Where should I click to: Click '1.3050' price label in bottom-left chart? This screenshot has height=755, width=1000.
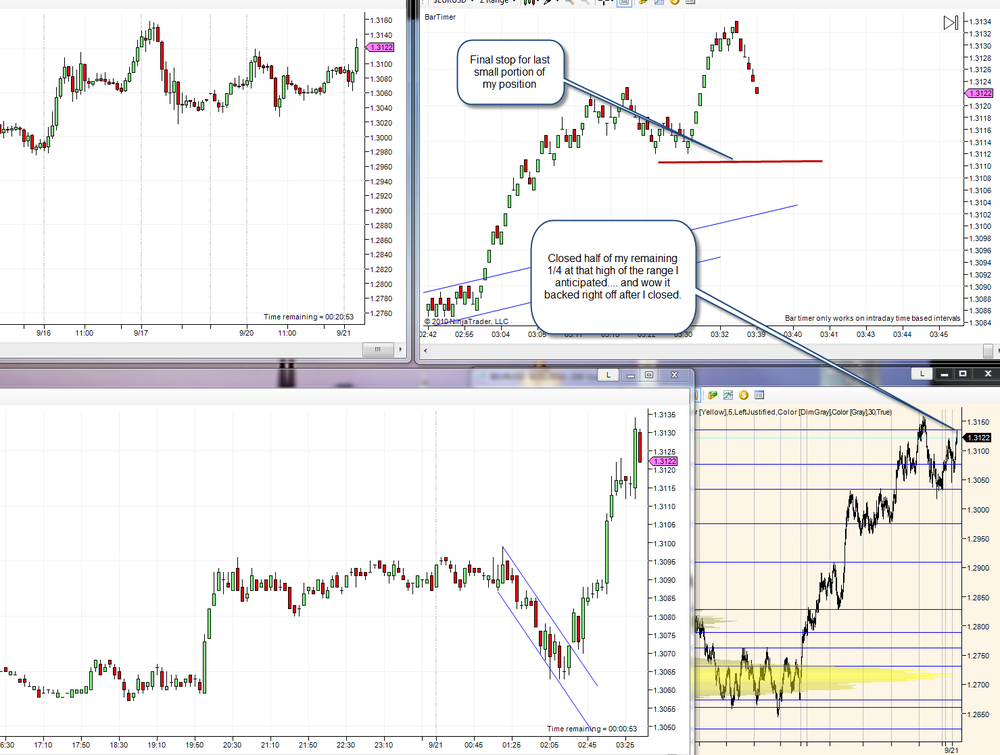coord(664,728)
